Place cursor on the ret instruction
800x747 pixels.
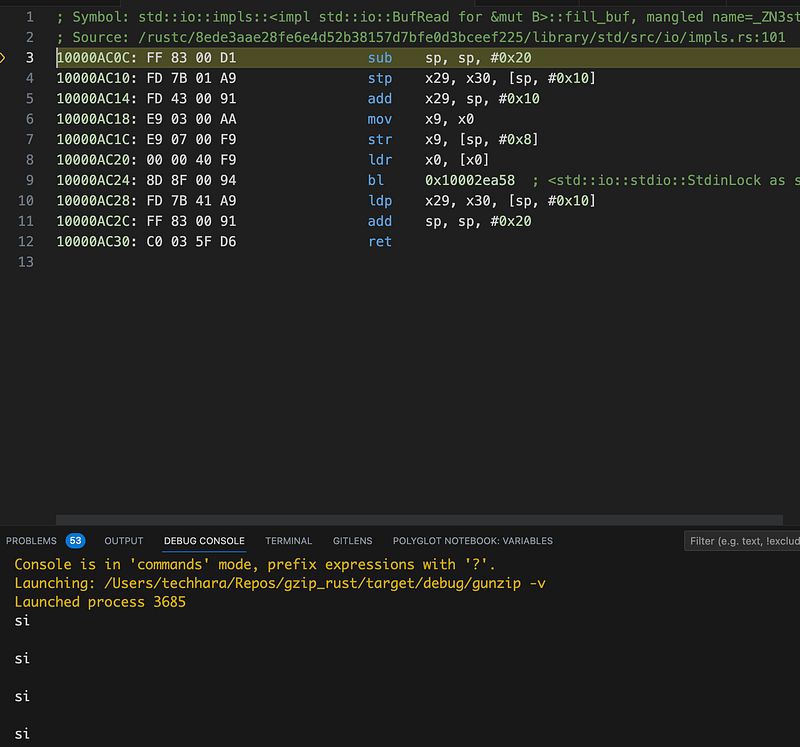(380, 242)
